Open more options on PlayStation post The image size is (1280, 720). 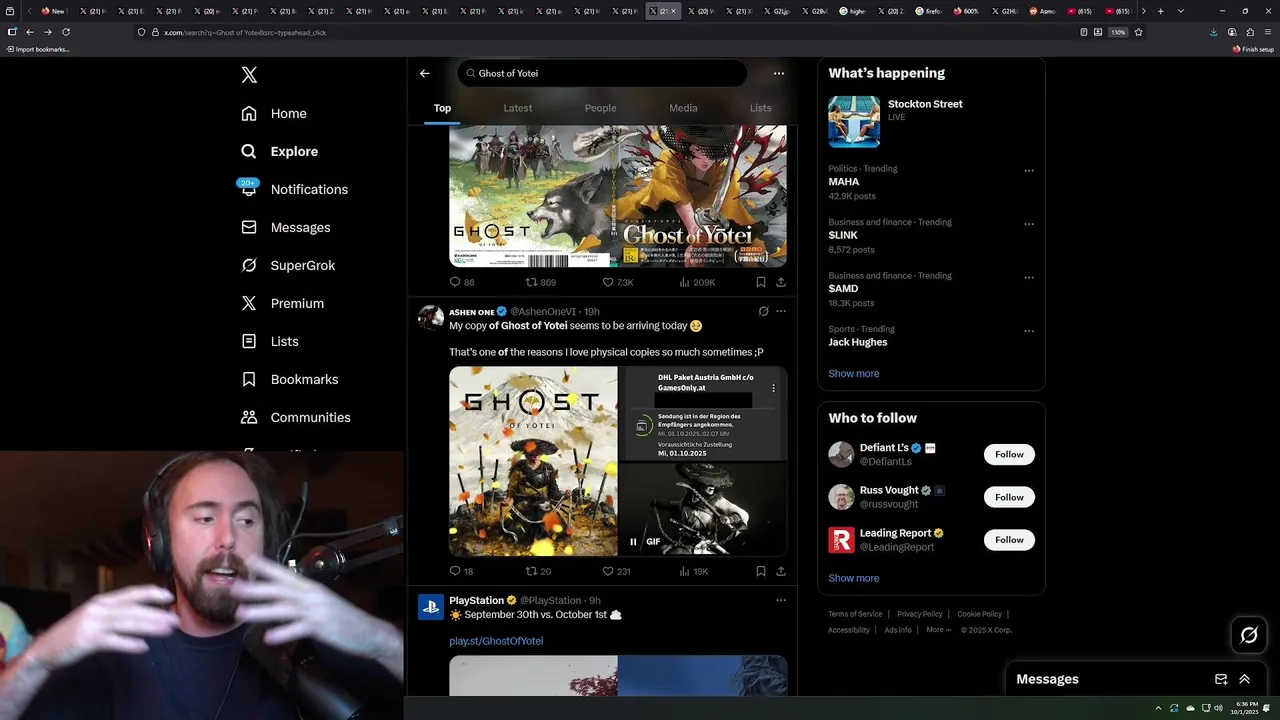[781, 601]
